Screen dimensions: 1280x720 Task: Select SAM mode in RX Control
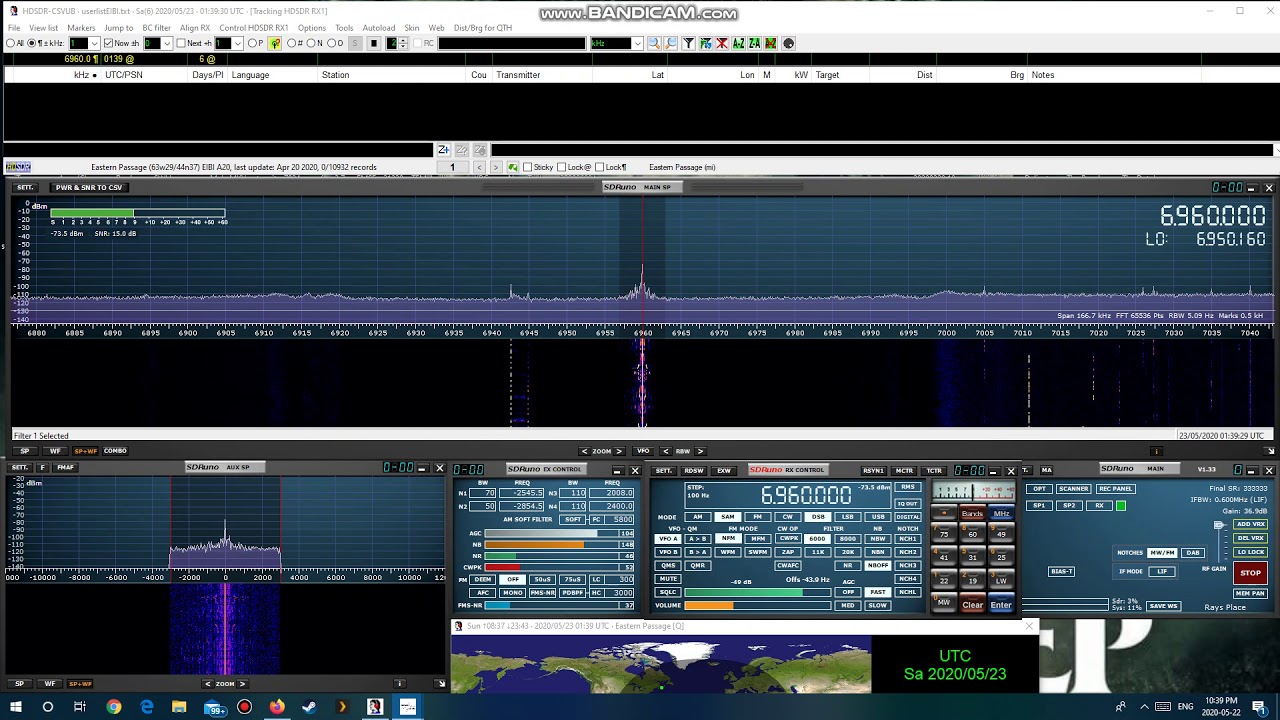point(727,517)
